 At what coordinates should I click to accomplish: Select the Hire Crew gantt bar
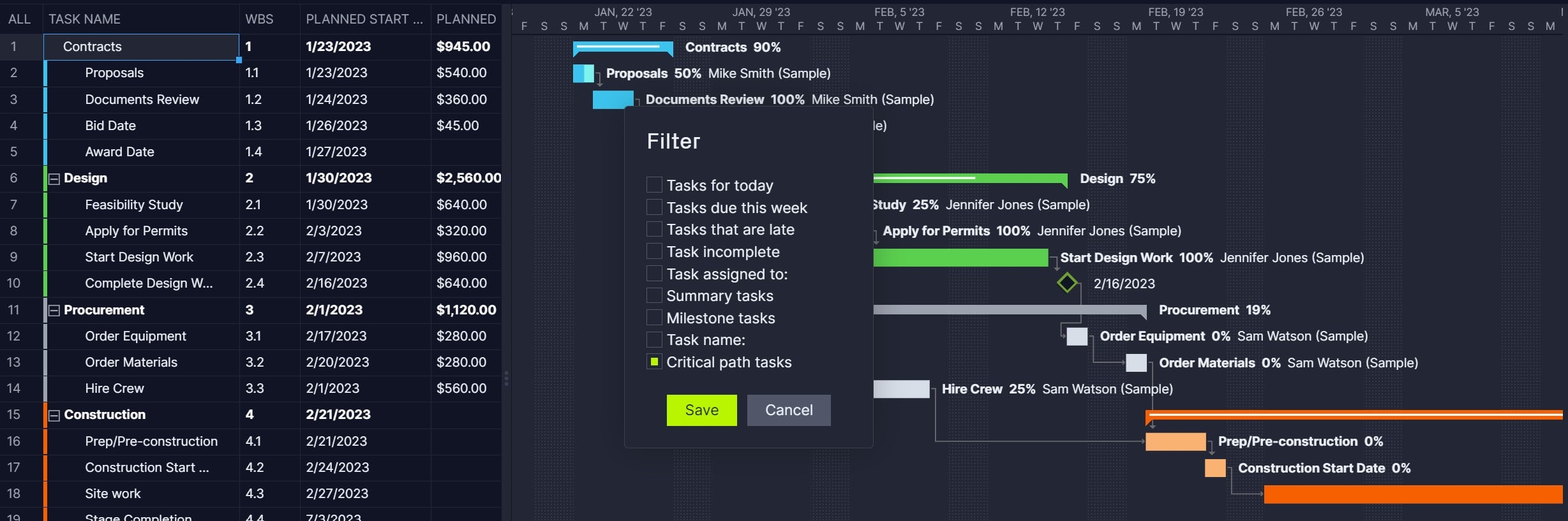point(901,389)
